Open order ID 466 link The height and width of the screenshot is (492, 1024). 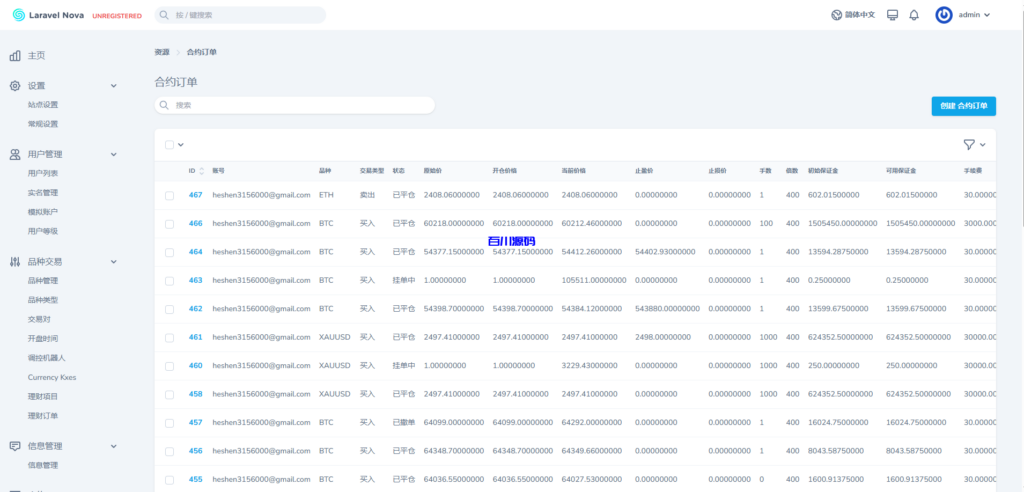coord(195,223)
